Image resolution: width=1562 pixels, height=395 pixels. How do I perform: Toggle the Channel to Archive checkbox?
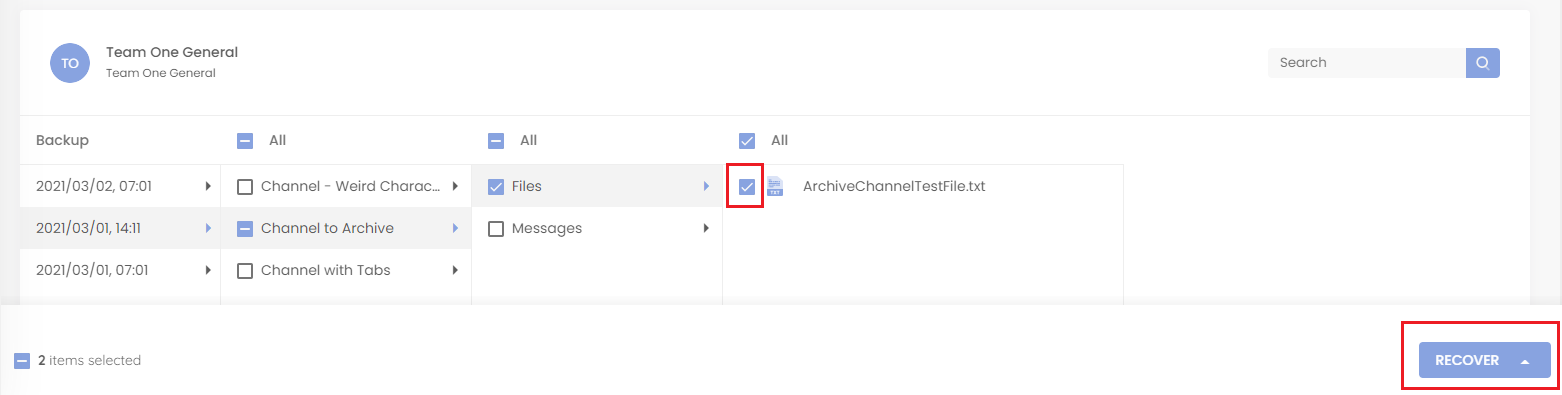(245, 229)
